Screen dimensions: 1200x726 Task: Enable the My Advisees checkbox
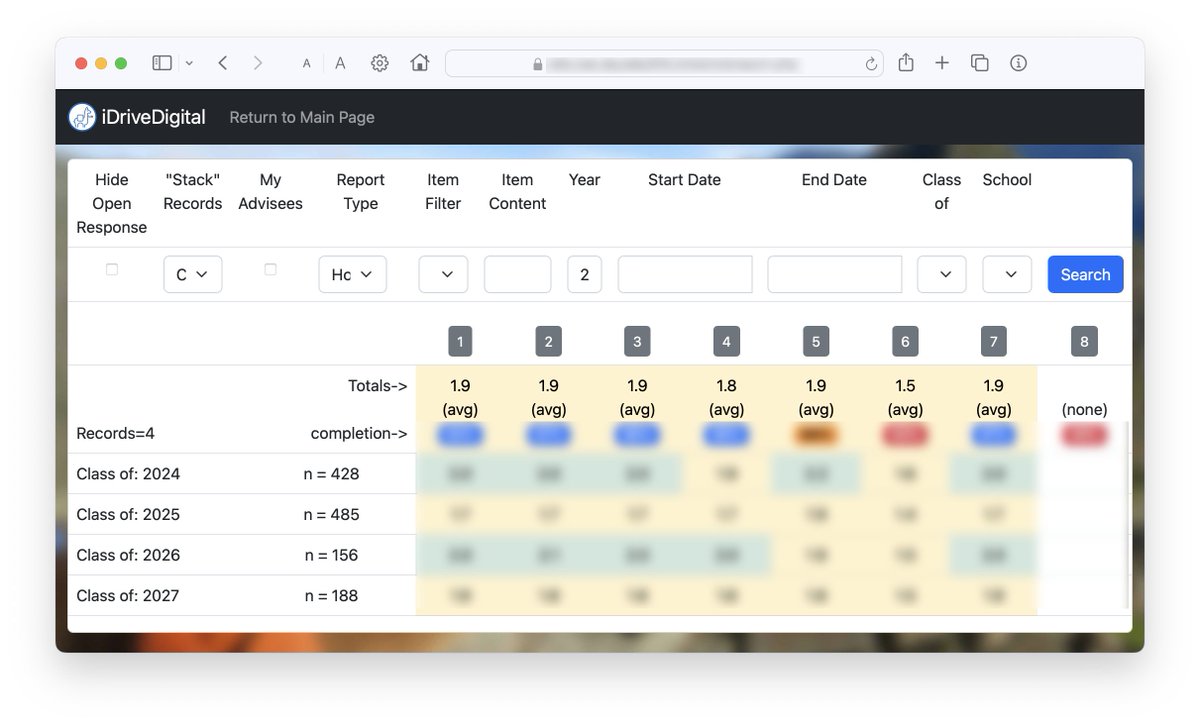(270, 270)
